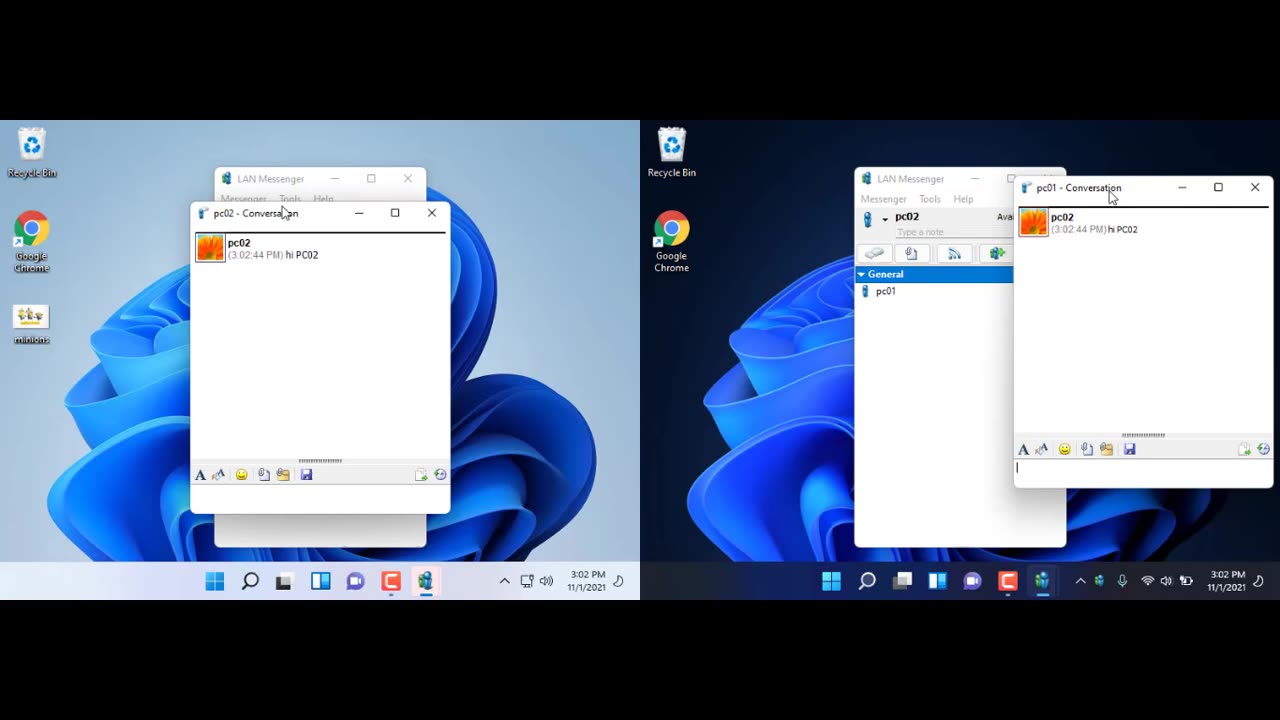
Task: Open Recycle Bin on the left desktop
Action: click(32, 153)
